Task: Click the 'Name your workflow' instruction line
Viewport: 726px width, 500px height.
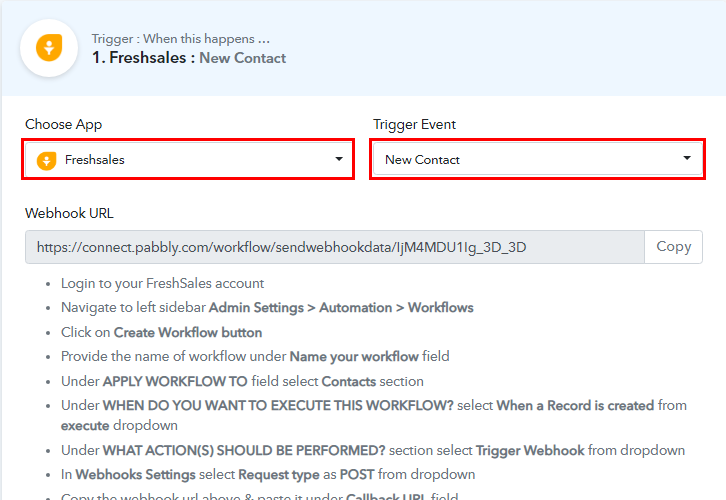Action: [255, 356]
